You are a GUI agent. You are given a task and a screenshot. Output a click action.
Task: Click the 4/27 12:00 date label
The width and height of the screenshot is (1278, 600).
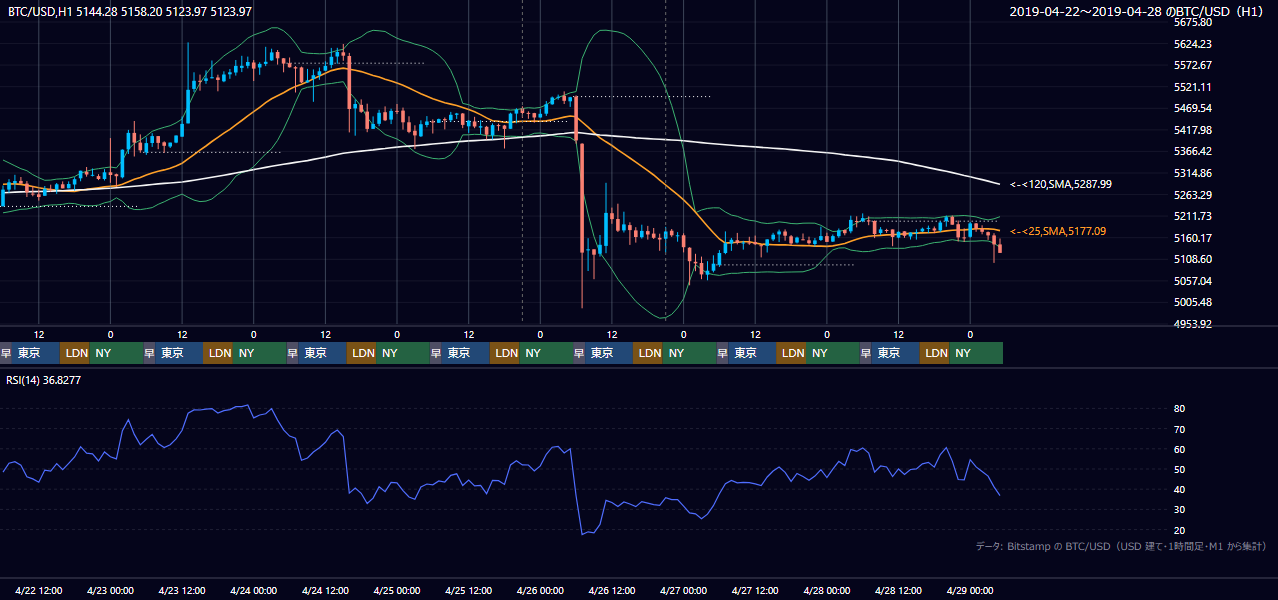click(755, 590)
